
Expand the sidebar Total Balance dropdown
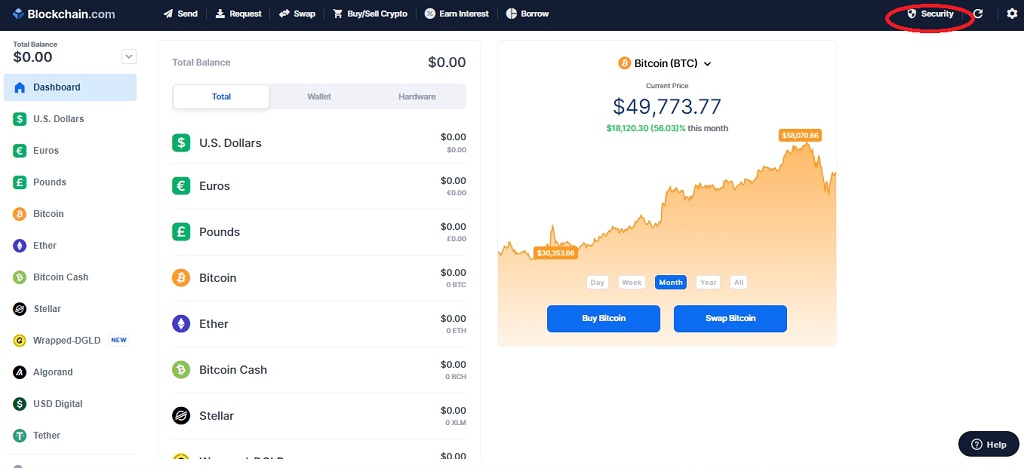point(129,57)
